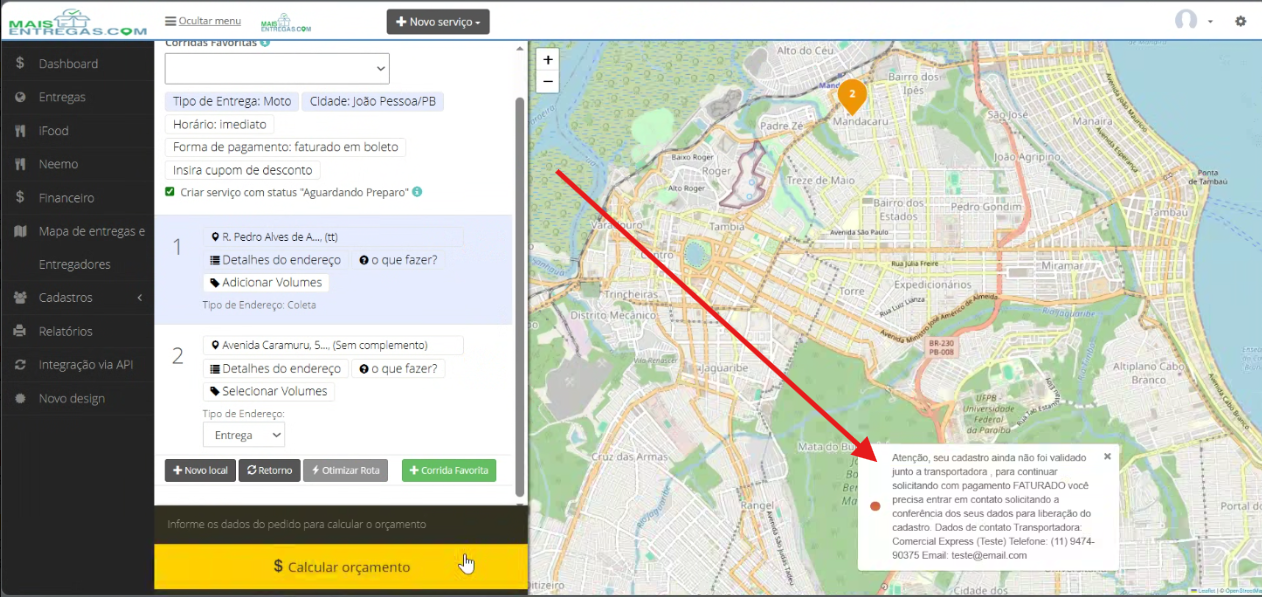
Task: Click the Ocultar menu toggle
Action: click(203, 21)
